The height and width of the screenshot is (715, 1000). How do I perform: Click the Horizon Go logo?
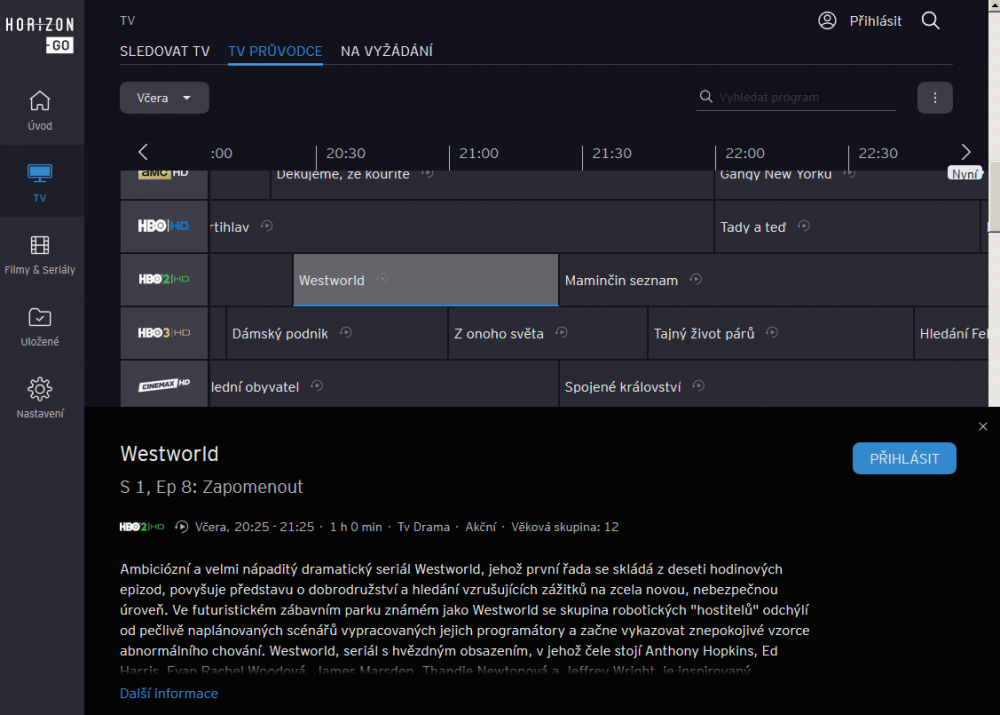[x=40, y=33]
